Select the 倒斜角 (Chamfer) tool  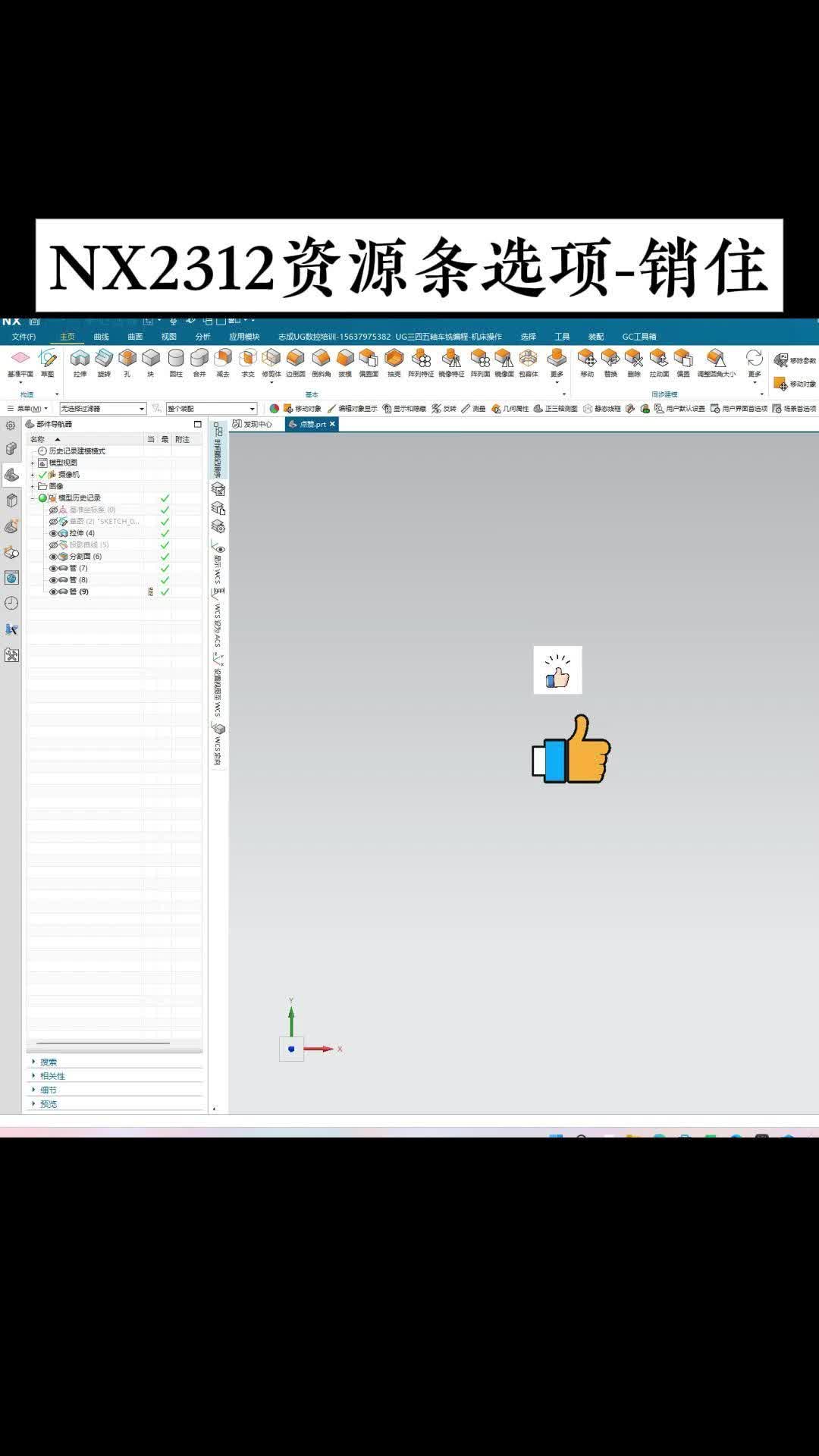coord(322,362)
